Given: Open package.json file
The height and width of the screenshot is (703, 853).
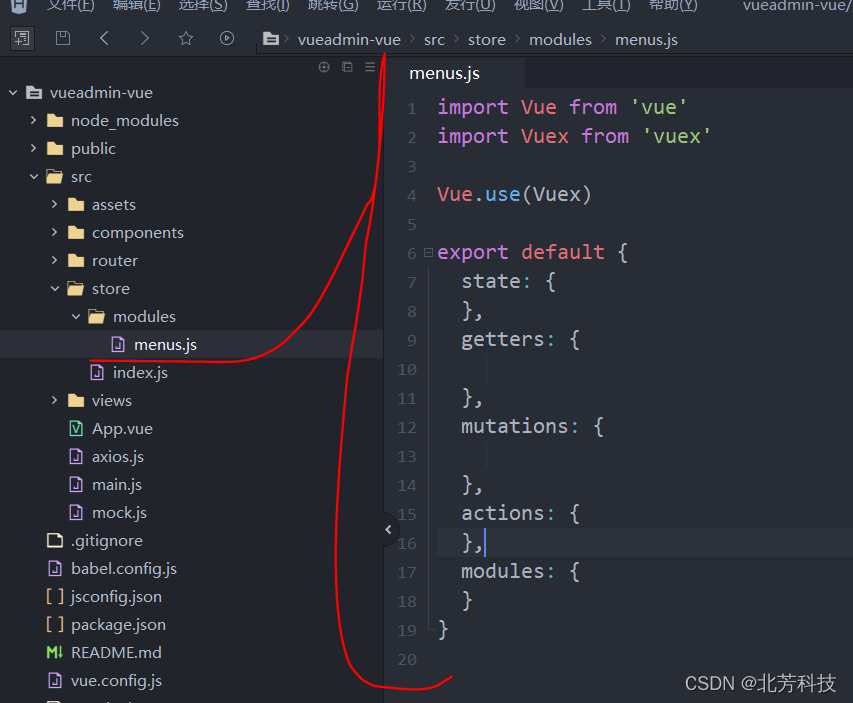Looking at the screenshot, I should tap(118, 625).
